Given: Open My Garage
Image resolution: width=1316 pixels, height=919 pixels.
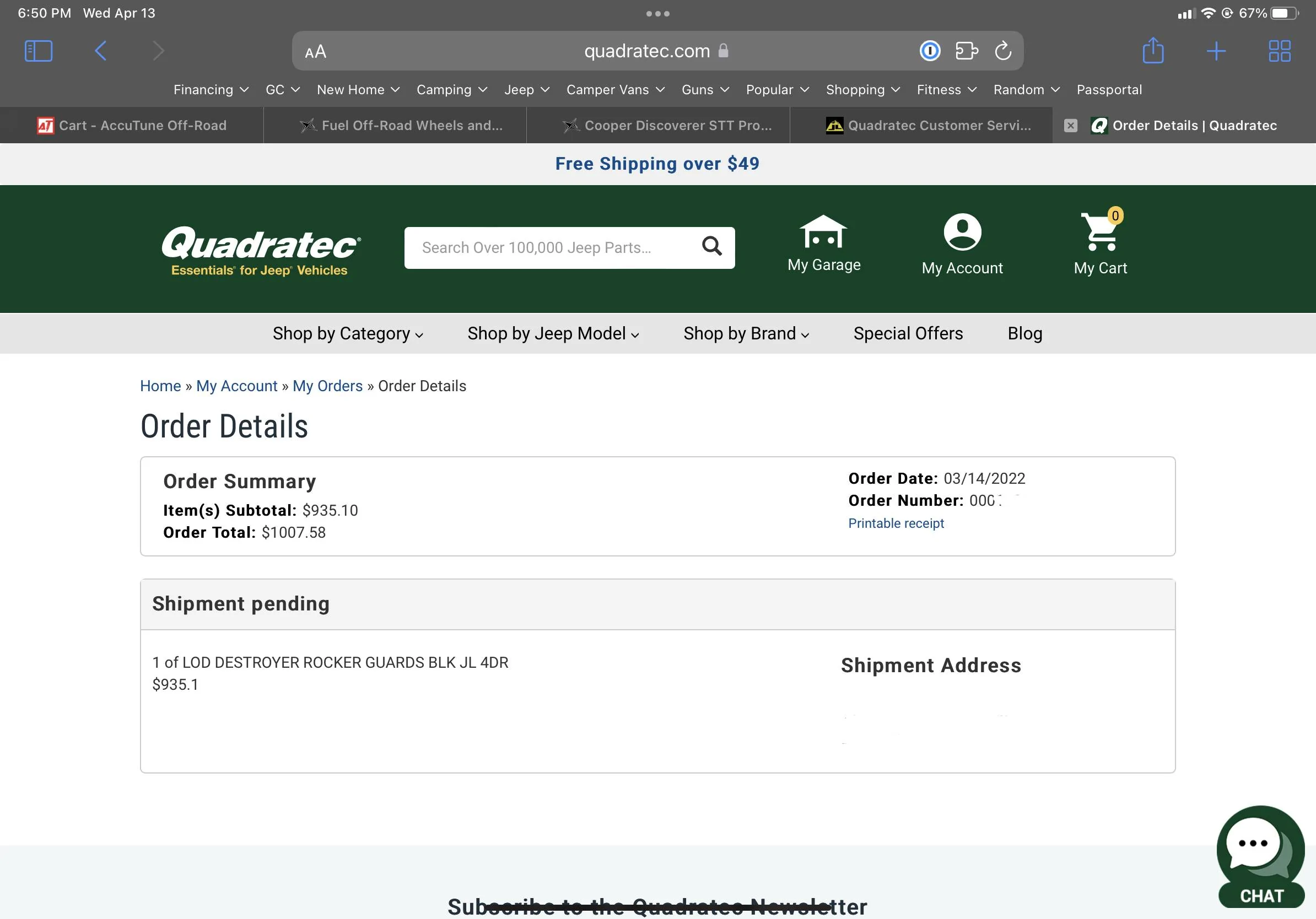Looking at the screenshot, I should click(824, 244).
